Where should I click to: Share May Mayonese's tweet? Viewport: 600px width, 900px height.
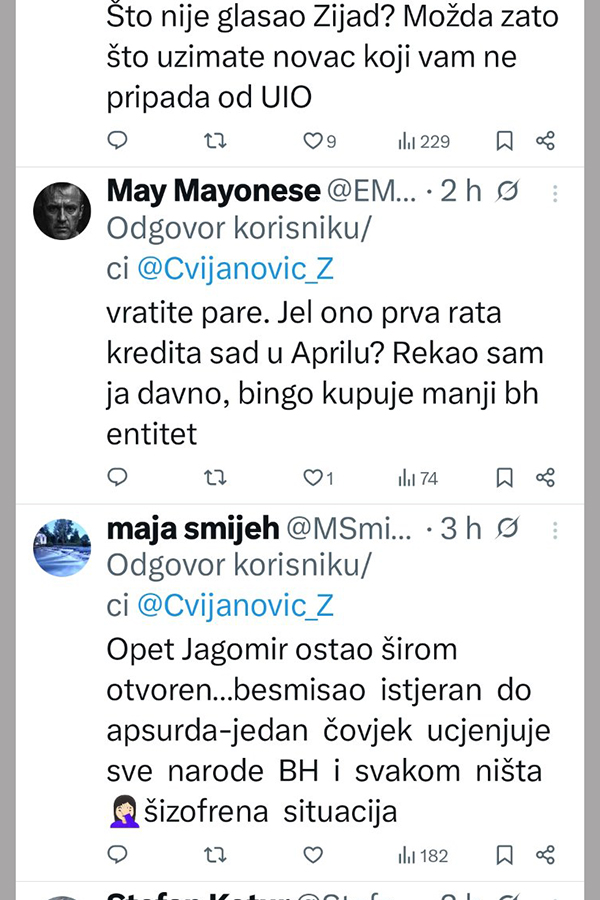[545, 477]
